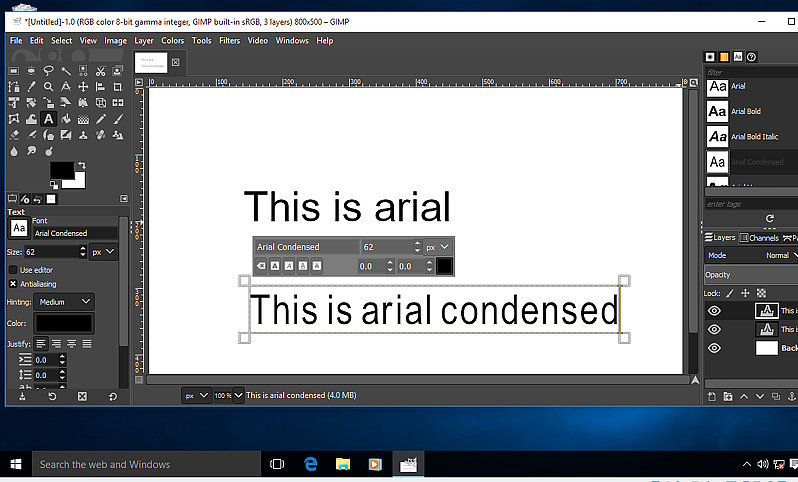Image resolution: width=798 pixels, height=482 pixels.
Task: Set justify to filled
Action: click(x=87, y=344)
